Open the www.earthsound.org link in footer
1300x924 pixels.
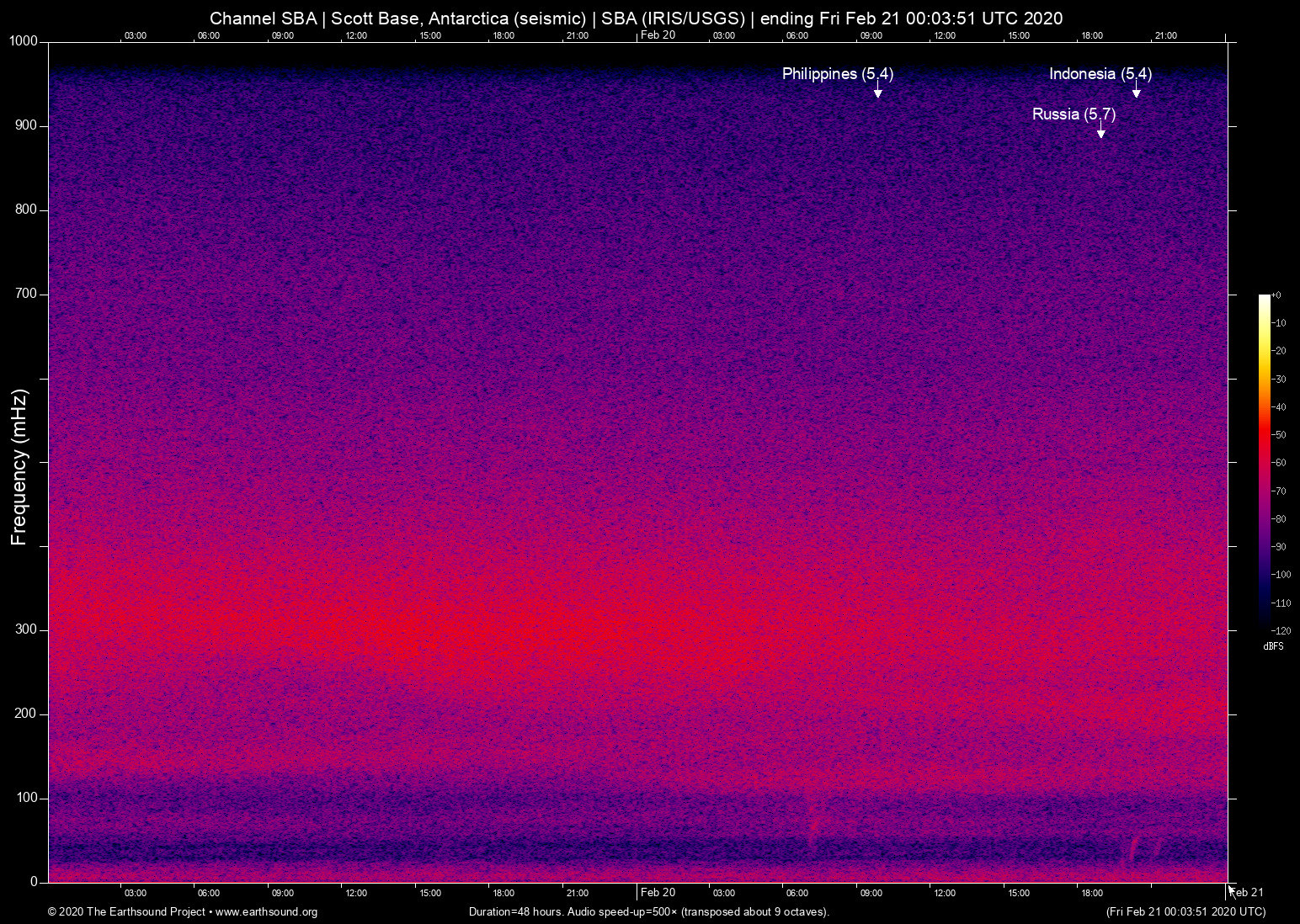[266, 912]
